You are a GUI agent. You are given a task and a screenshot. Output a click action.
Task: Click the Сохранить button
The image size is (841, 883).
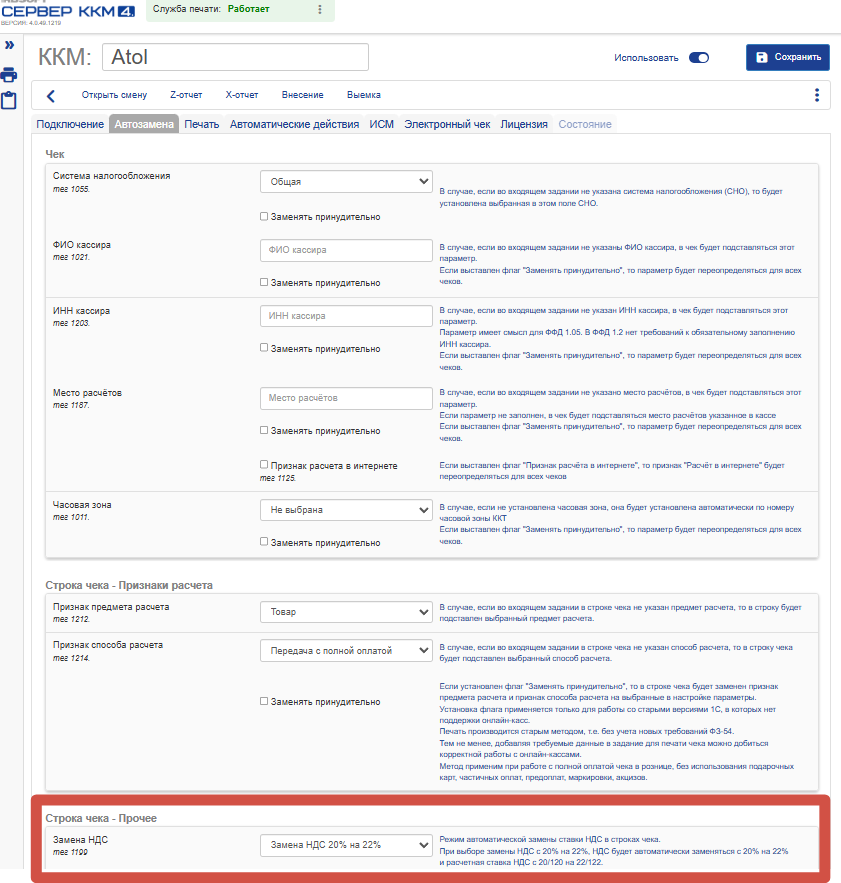787,57
